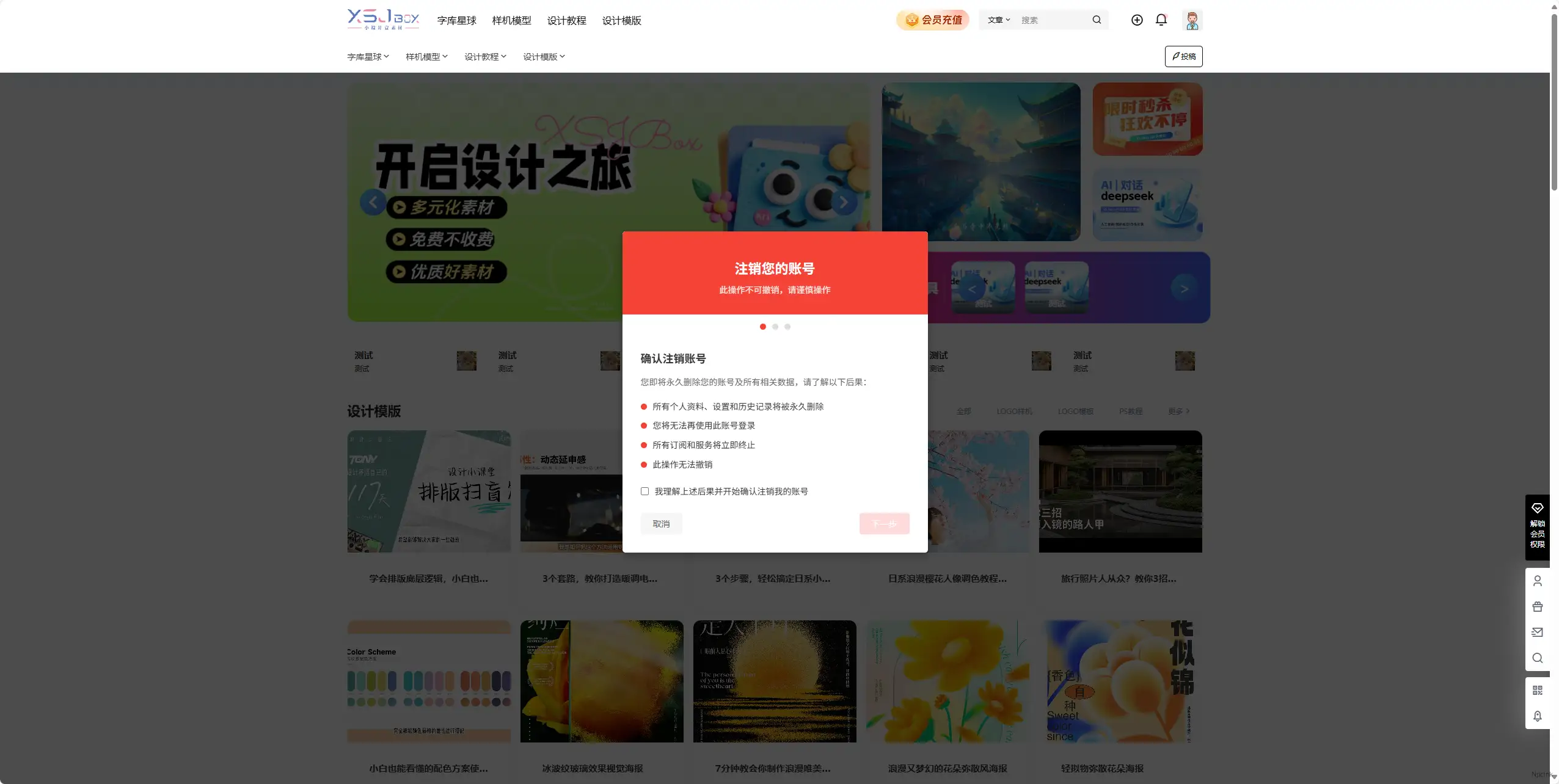This screenshot has height=784, width=1559.
Task: Click the 解锁会员权限 diamond icon on right sidebar
Action: click(1538, 509)
